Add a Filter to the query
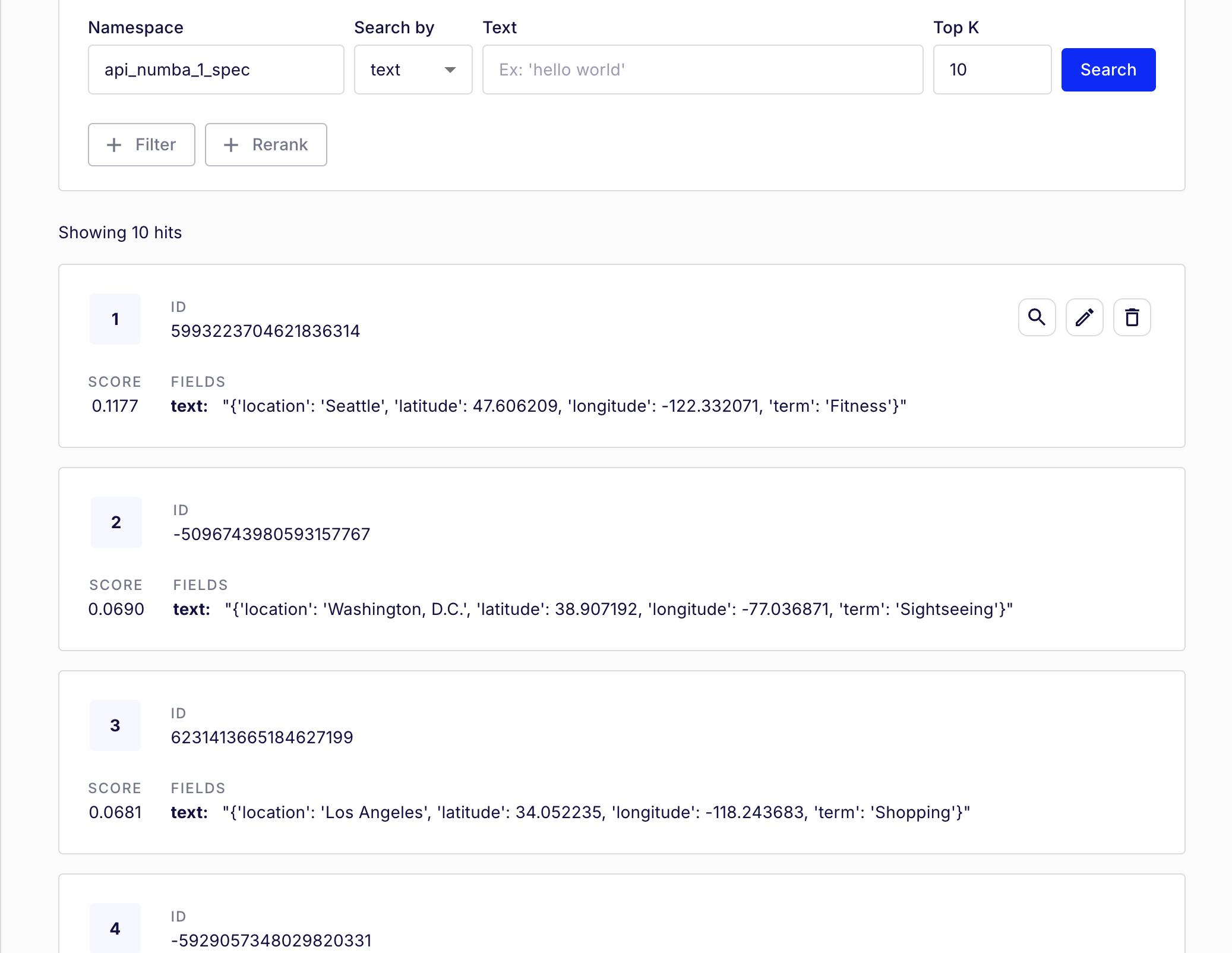The width and height of the screenshot is (1232, 953). point(141,145)
